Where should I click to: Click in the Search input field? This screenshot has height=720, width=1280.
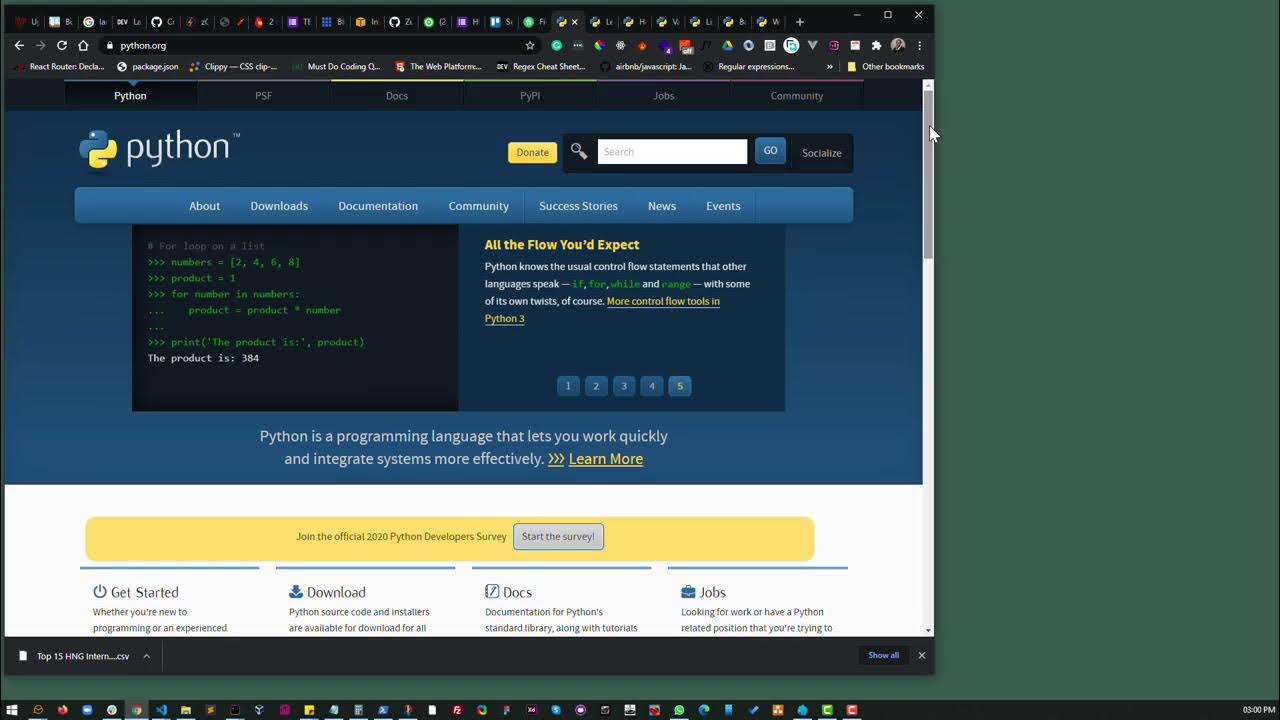(672, 151)
